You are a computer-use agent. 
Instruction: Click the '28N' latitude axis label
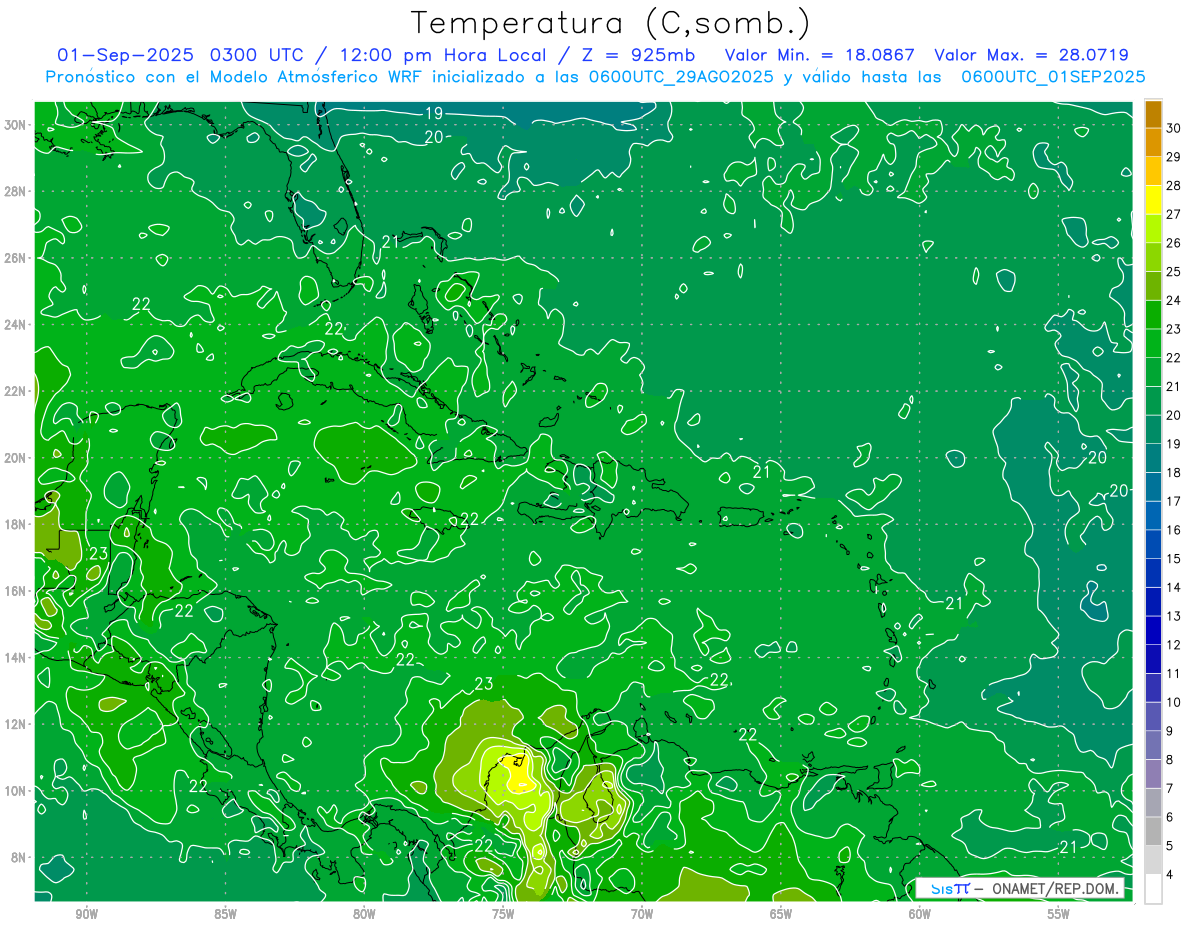click(x=16, y=191)
